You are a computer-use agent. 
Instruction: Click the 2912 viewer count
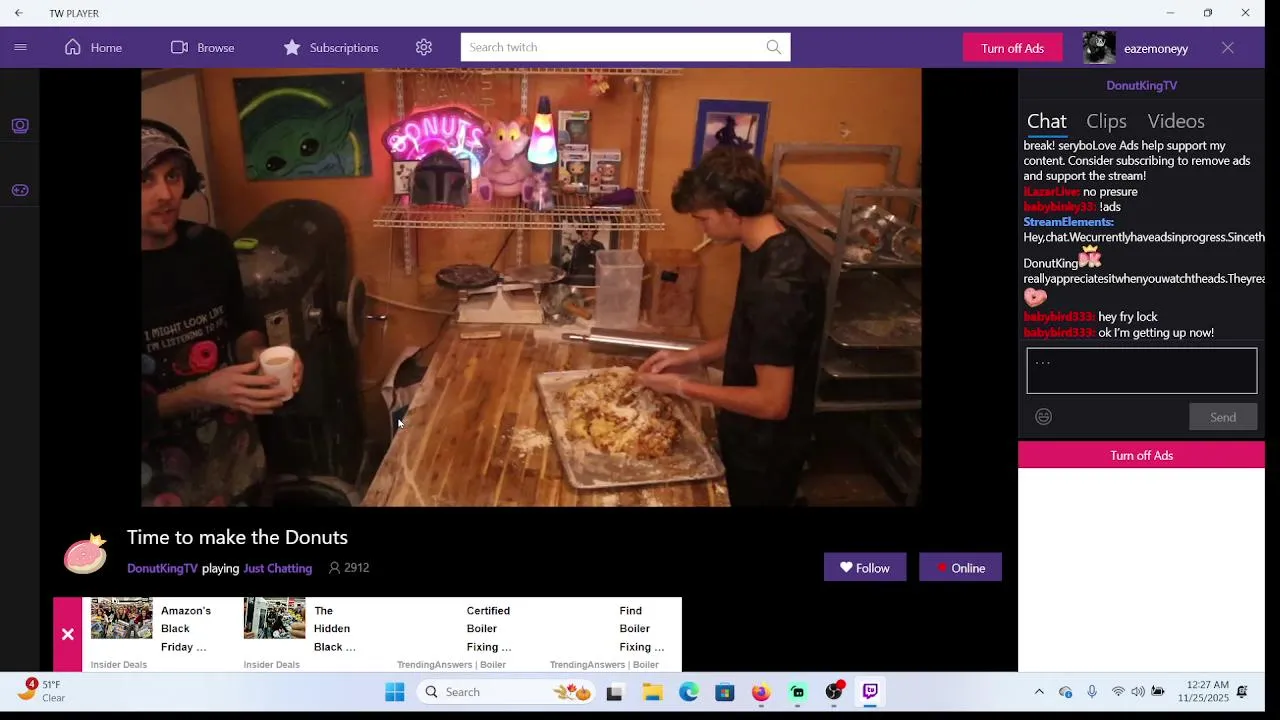(x=349, y=568)
